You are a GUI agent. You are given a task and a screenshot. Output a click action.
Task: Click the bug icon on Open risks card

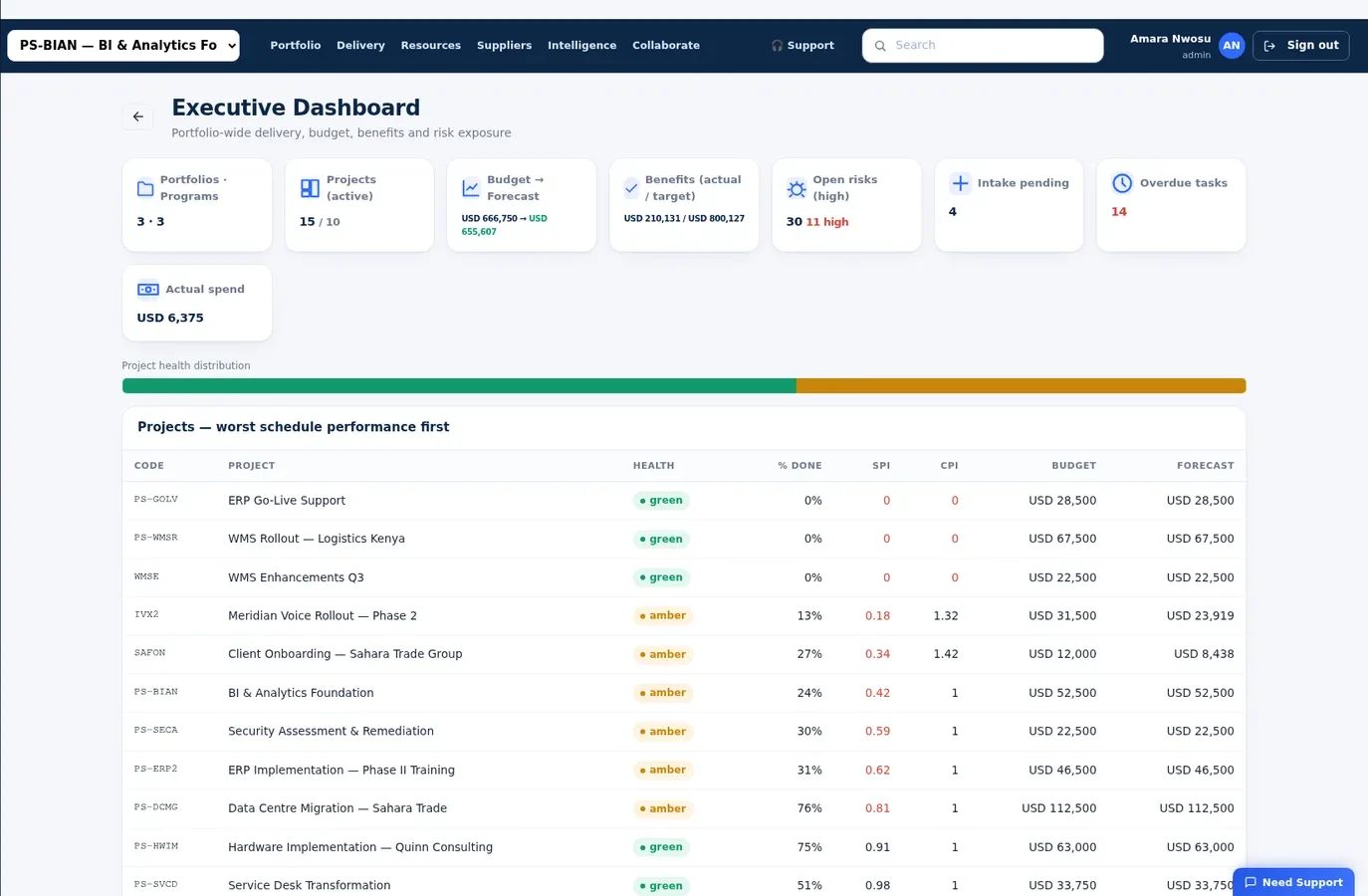coord(797,188)
